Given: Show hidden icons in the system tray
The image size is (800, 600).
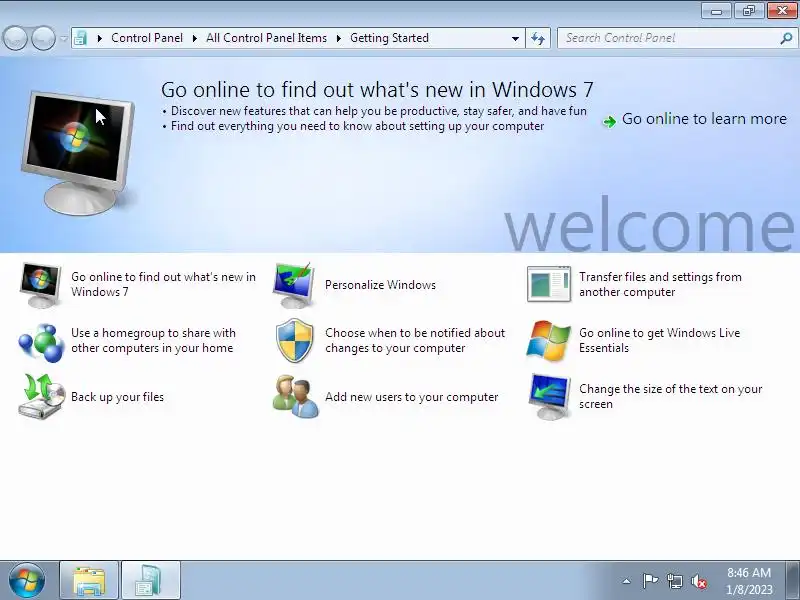Looking at the screenshot, I should click(627, 581).
